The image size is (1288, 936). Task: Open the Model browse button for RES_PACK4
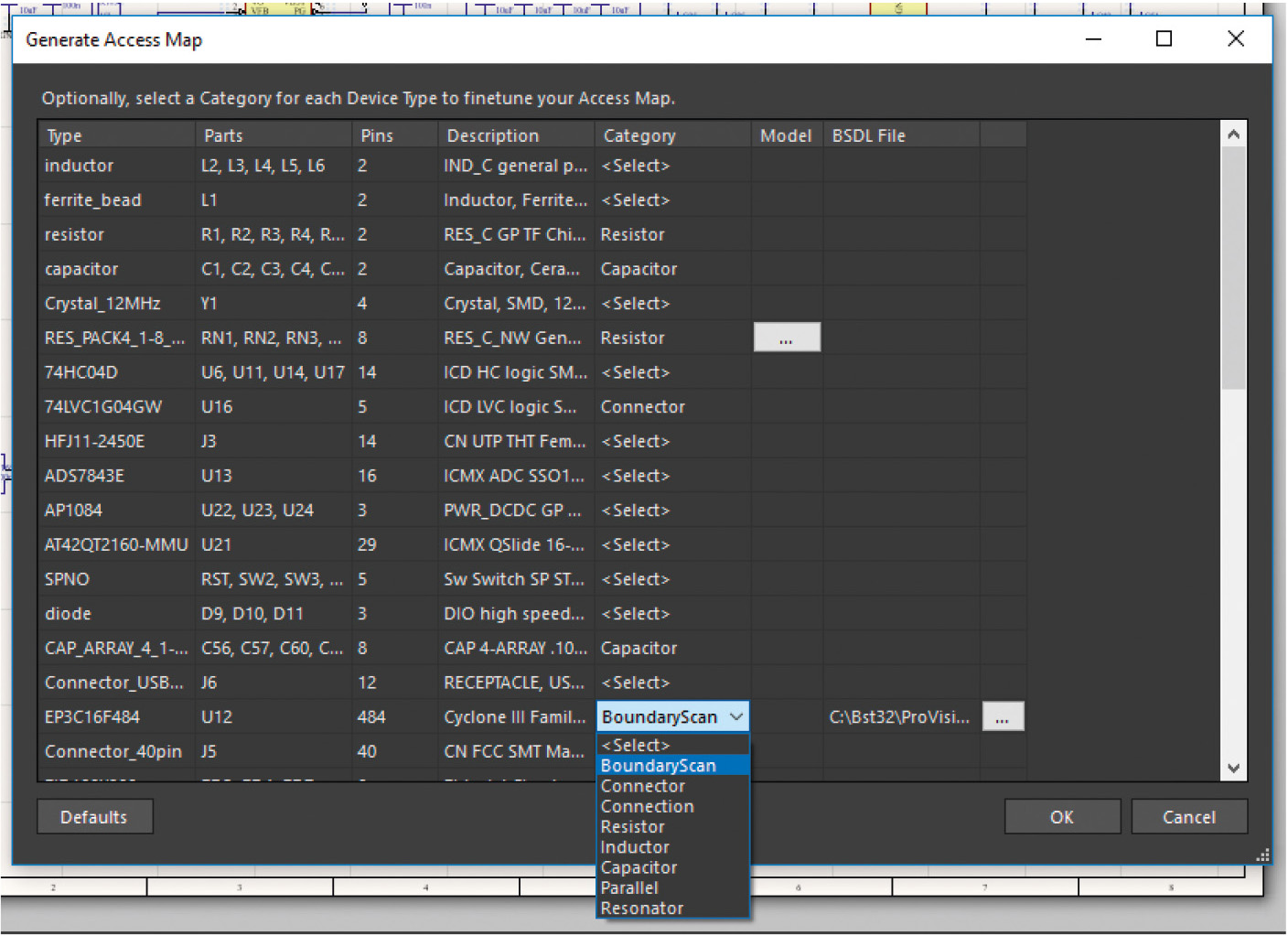(786, 339)
